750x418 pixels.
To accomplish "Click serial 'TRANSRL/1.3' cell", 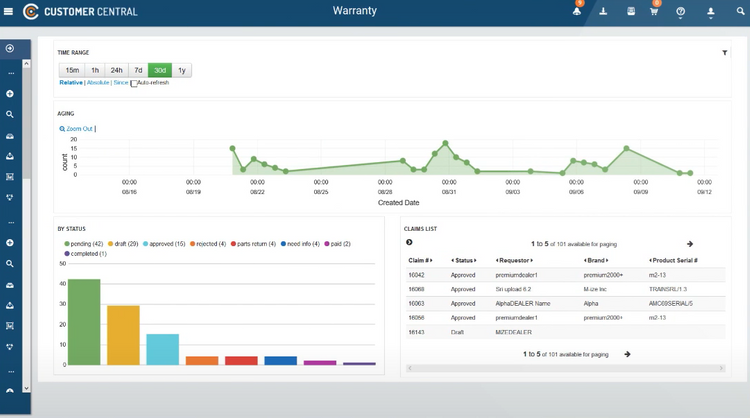I will point(668,289).
